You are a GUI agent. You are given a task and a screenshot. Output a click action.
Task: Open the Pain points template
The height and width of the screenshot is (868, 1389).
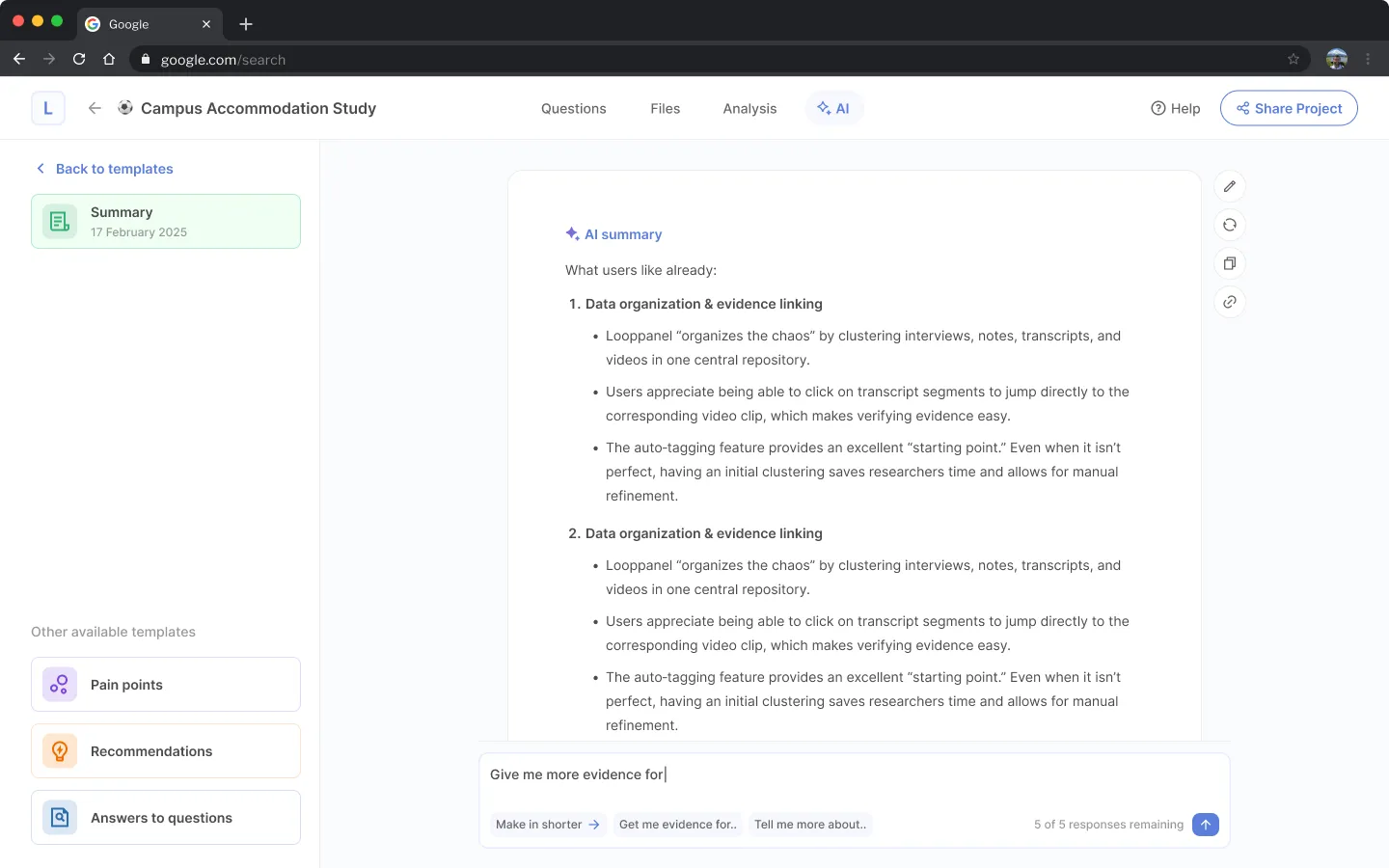pos(166,685)
